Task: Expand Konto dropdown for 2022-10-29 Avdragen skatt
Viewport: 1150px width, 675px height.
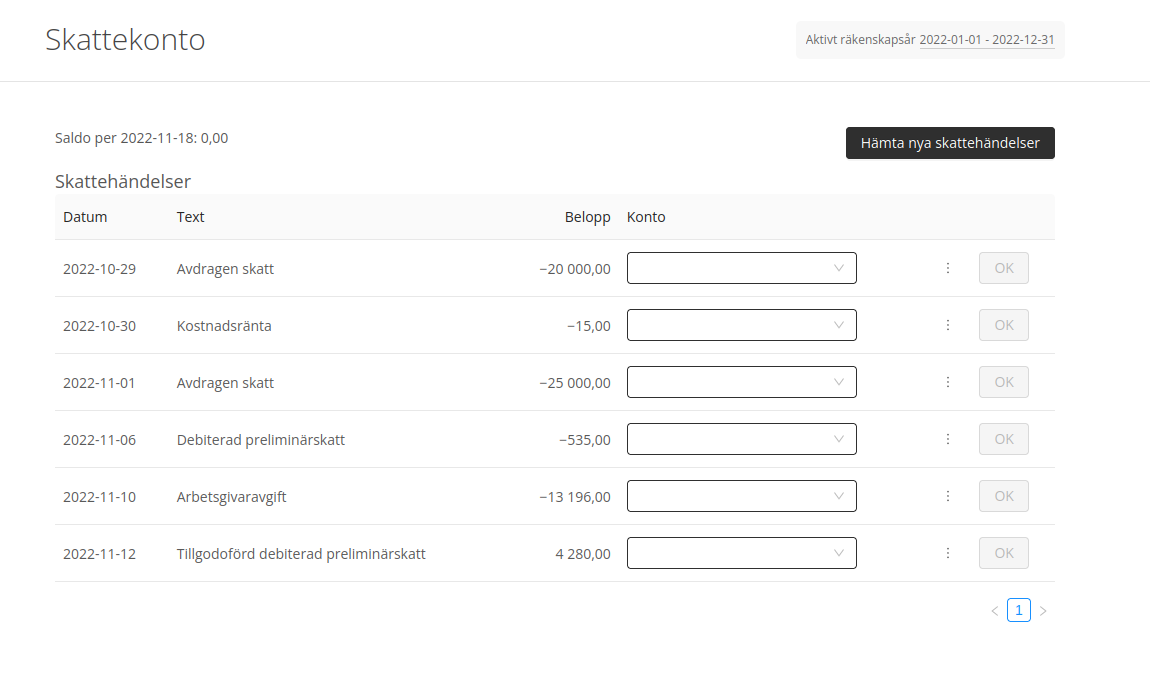Action: 741,268
